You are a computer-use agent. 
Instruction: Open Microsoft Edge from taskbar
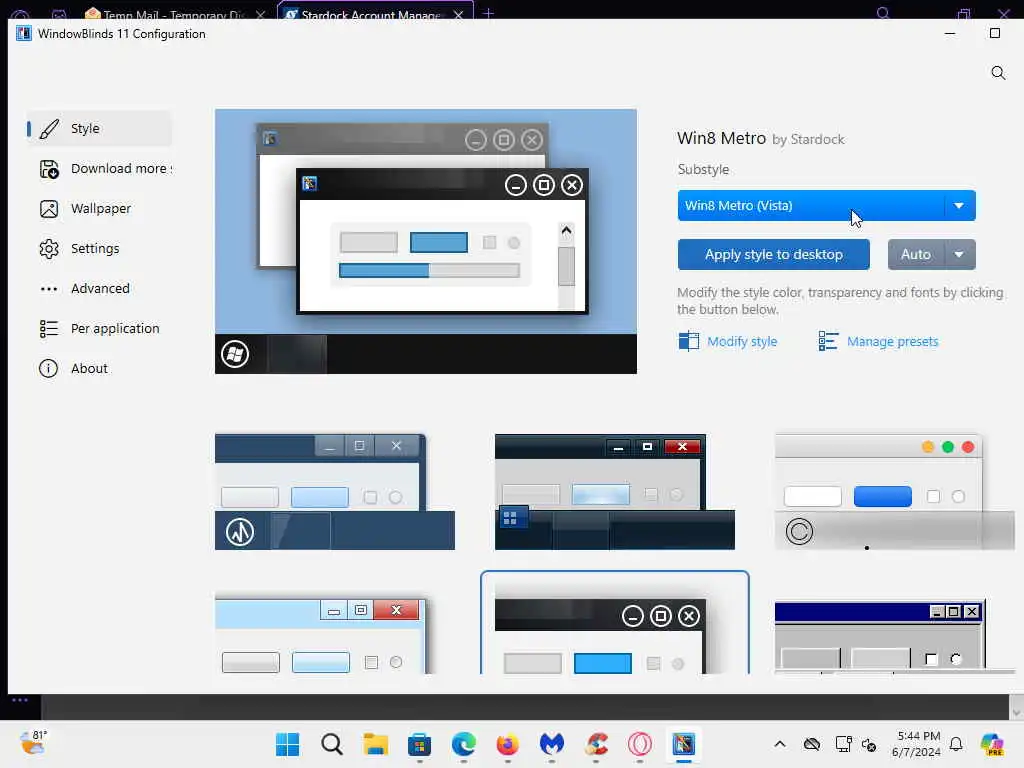pos(464,744)
